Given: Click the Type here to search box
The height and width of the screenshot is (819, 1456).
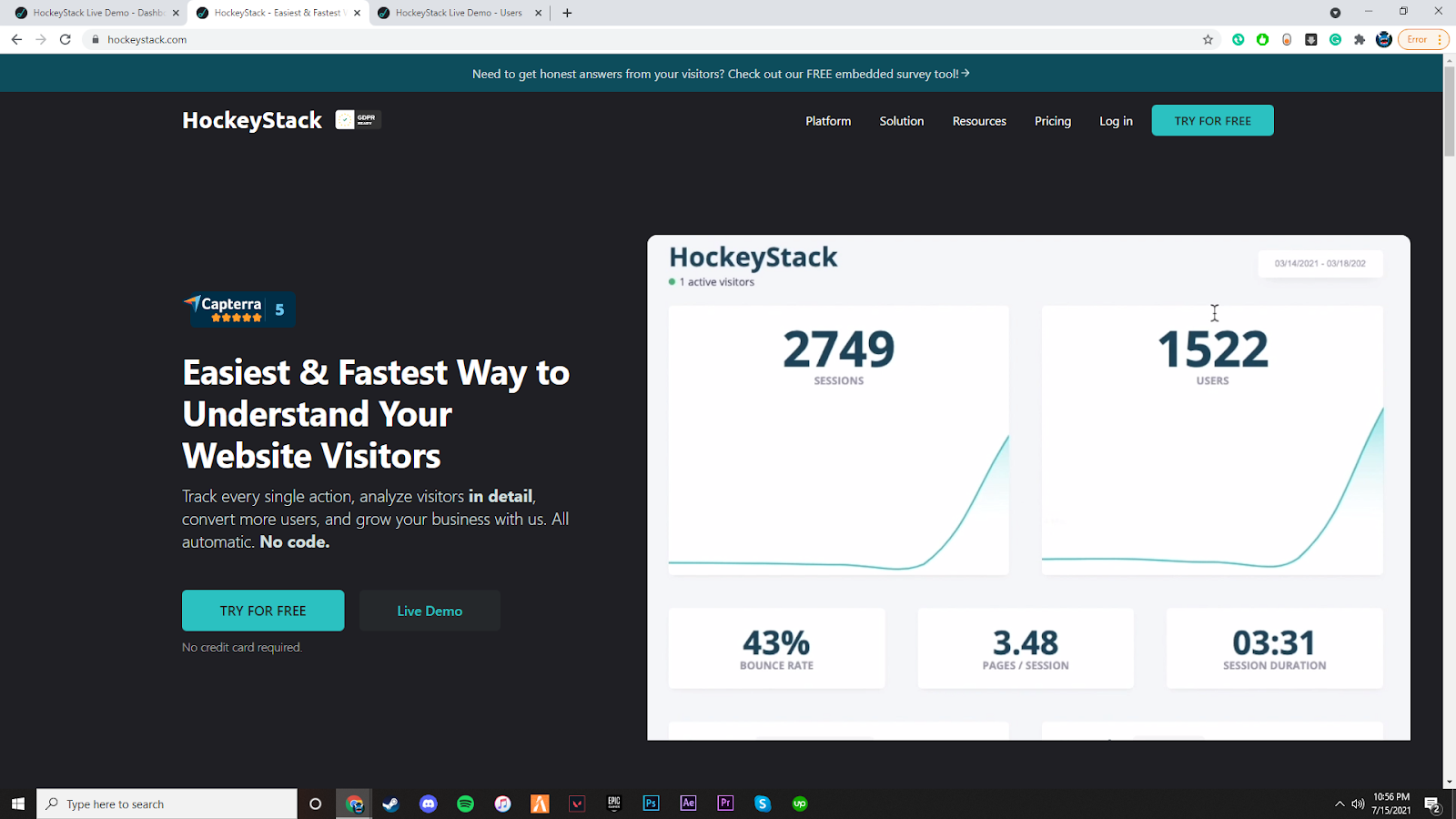Looking at the screenshot, I should point(167,804).
